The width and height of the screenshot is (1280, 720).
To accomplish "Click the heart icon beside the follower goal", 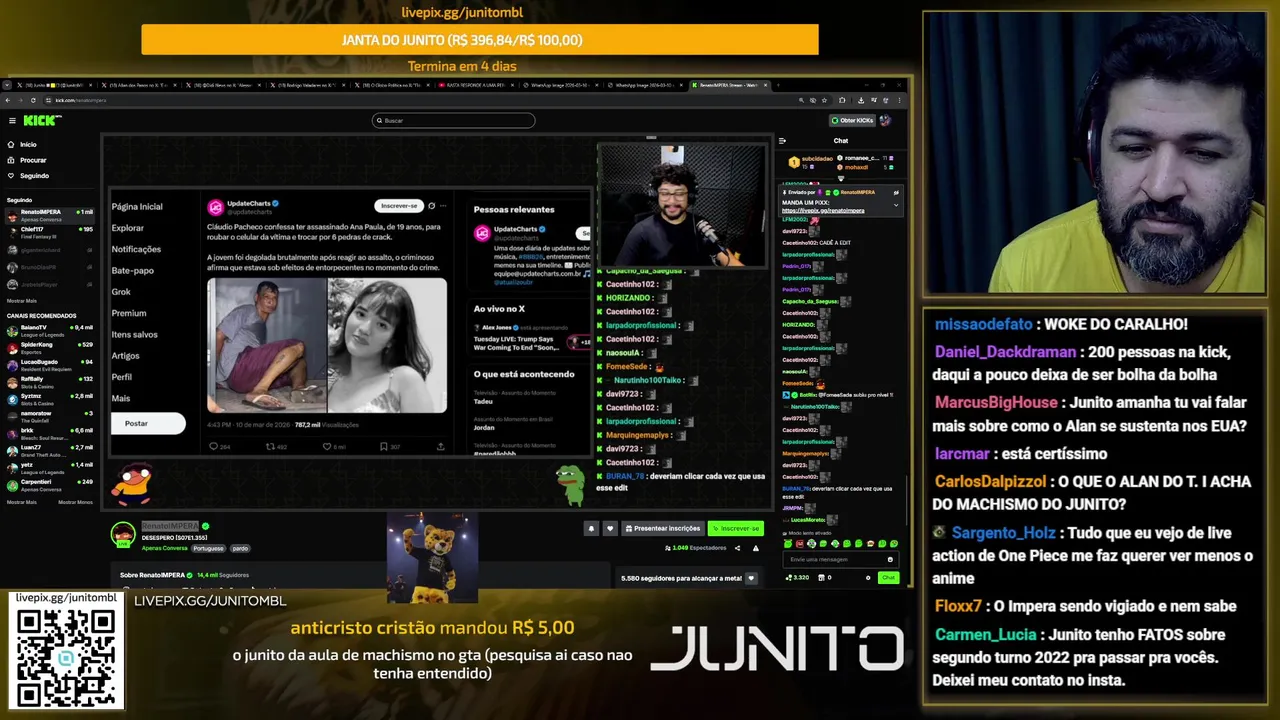I will [x=751, y=578].
